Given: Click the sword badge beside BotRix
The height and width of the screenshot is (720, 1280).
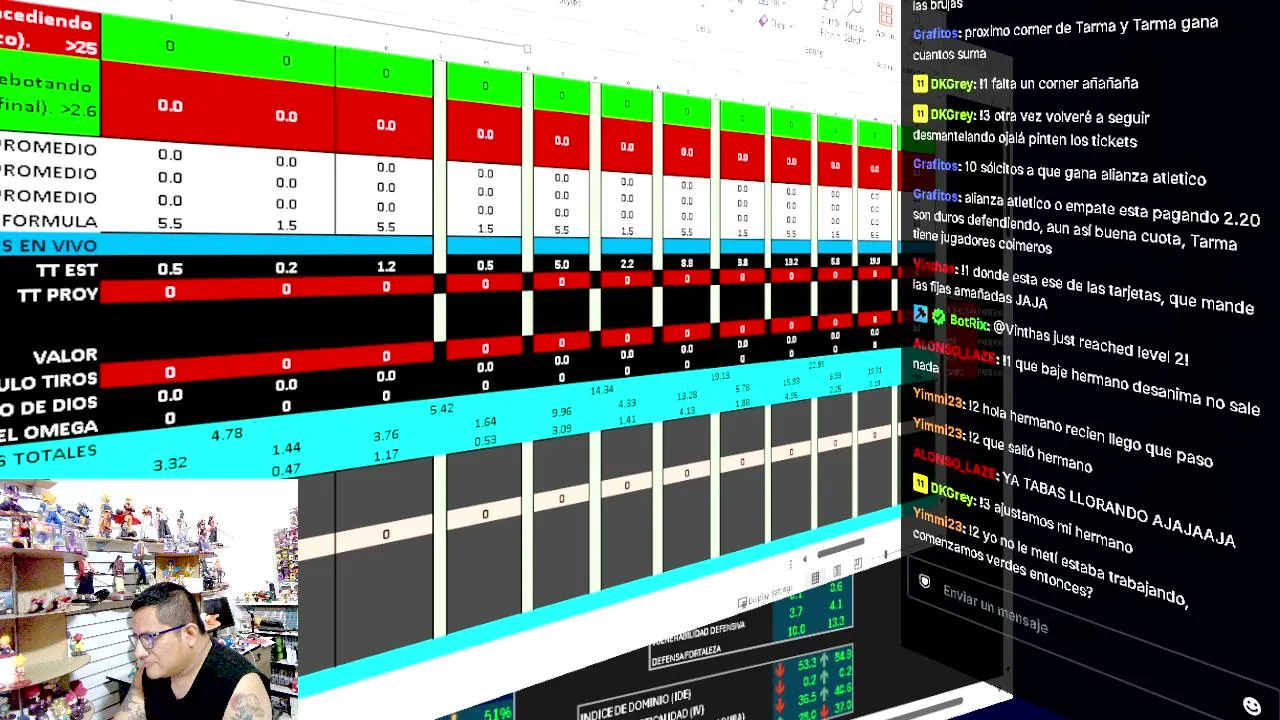Looking at the screenshot, I should click(x=920, y=314).
